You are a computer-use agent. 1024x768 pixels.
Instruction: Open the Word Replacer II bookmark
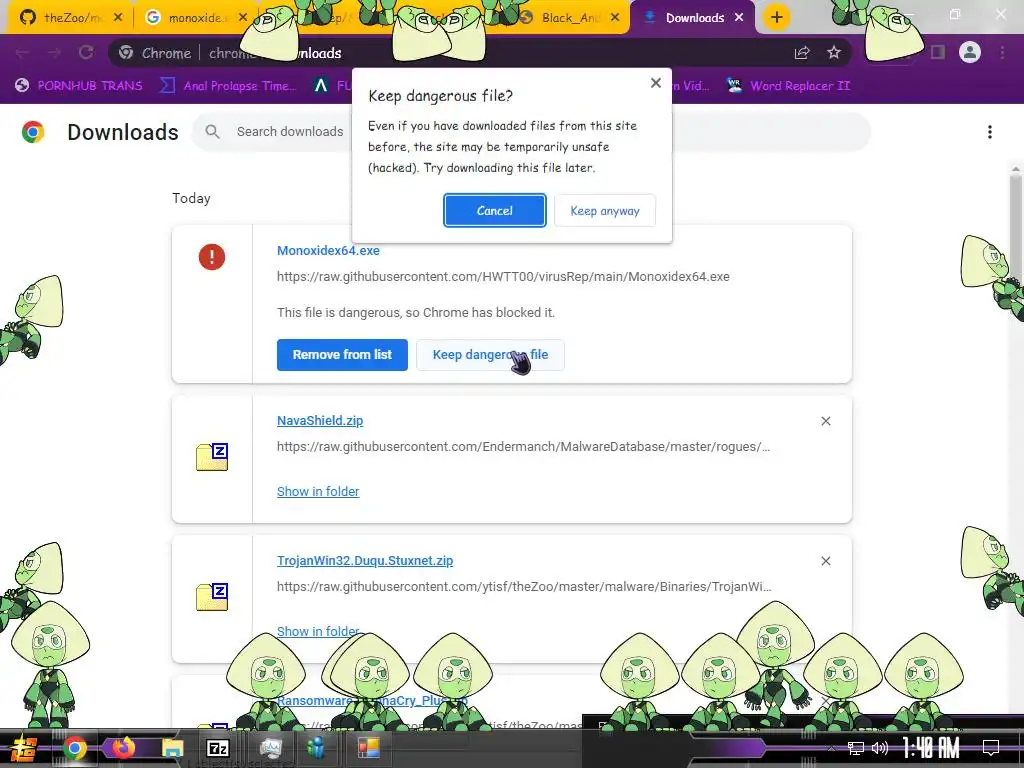[x=788, y=86]
